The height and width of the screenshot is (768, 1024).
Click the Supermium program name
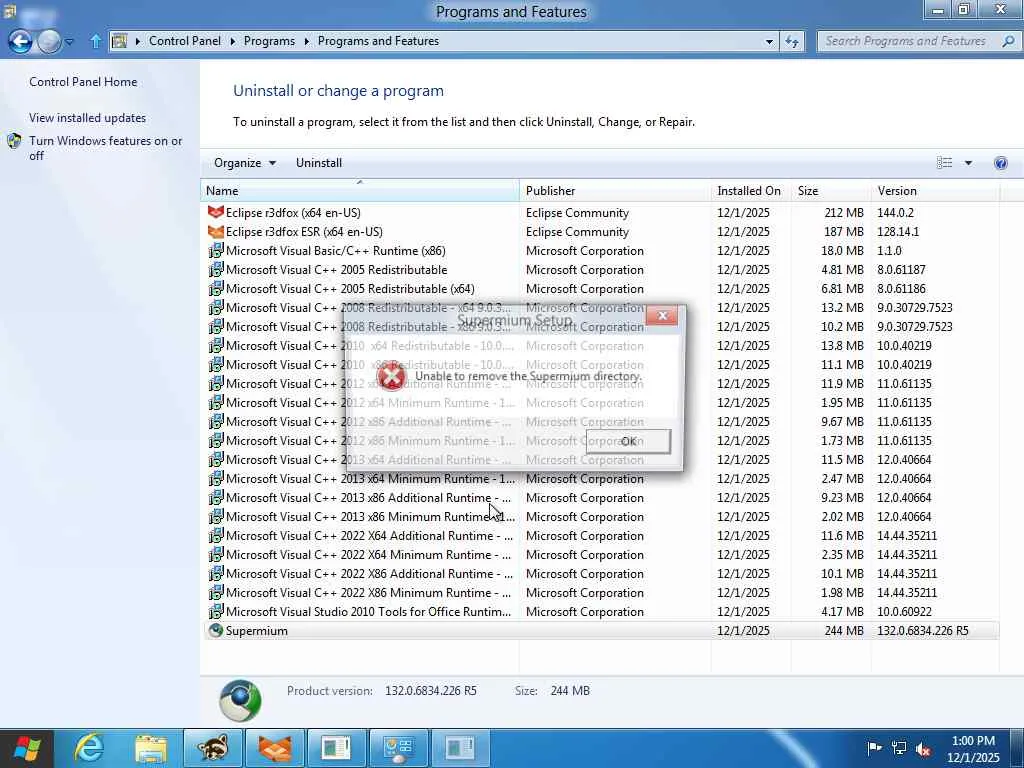tap(257, 631)
